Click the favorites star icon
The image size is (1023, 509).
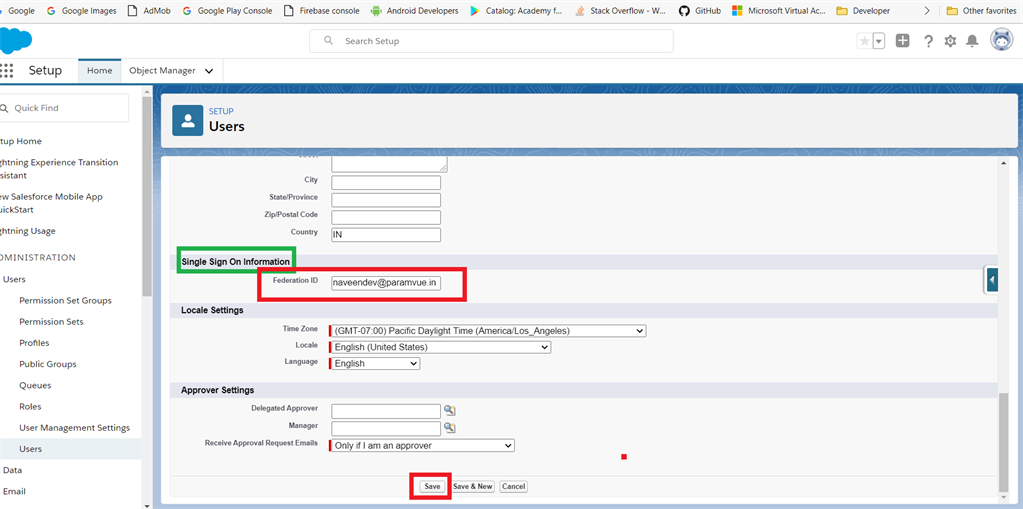tap(864, 41)
